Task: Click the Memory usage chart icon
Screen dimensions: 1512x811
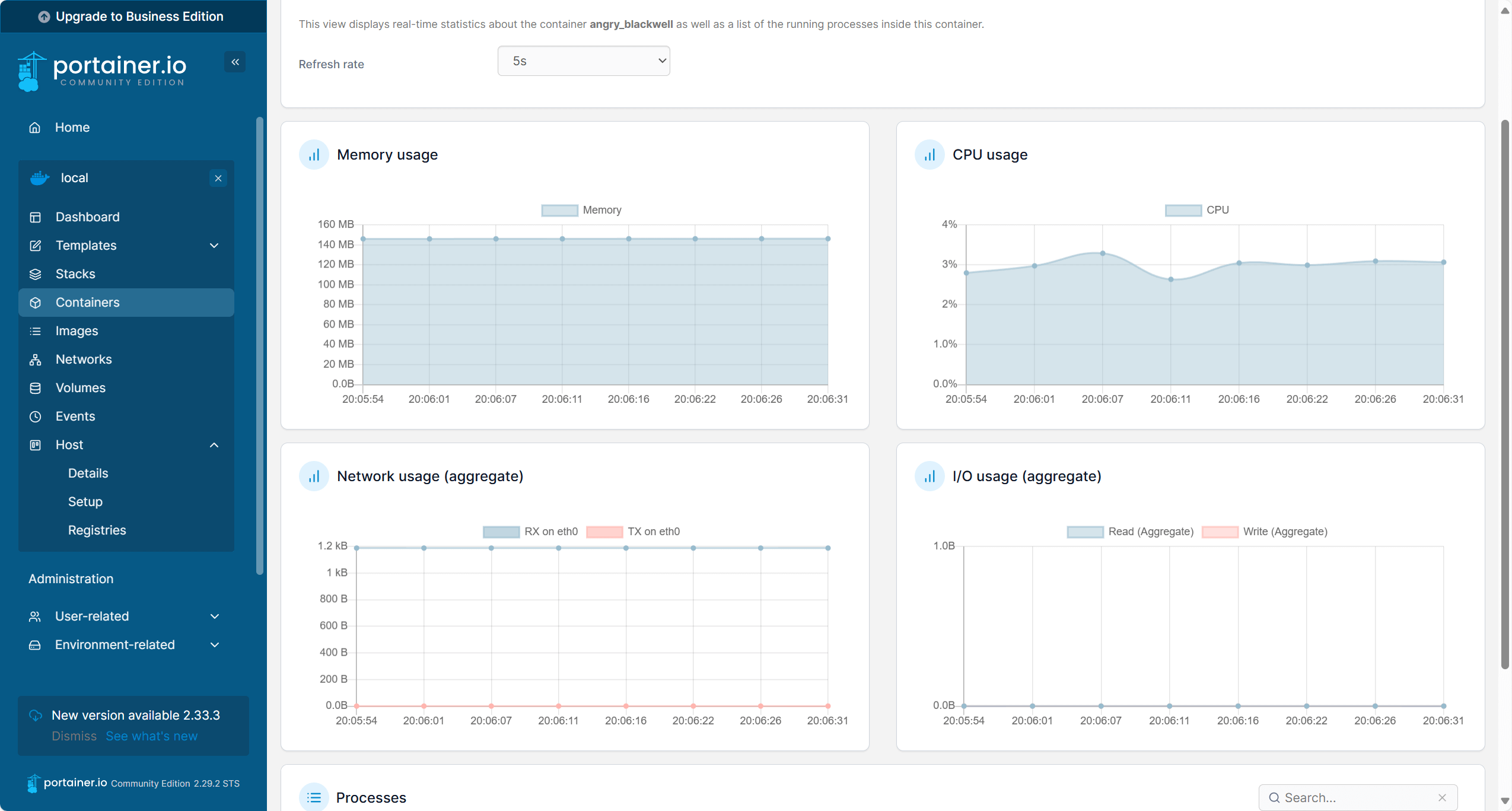Action: [x=314, y=155]
